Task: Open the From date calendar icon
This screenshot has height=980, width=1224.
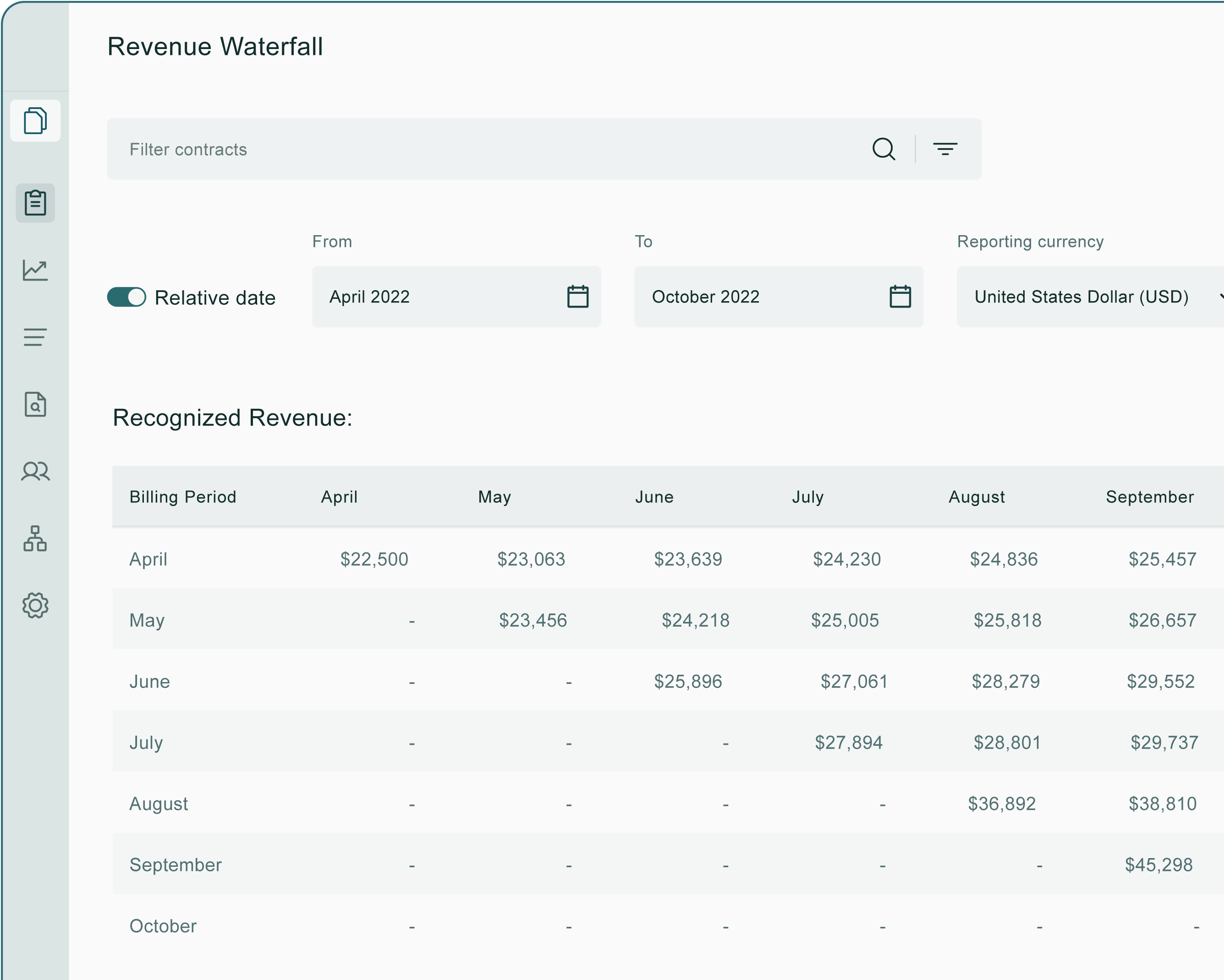Action: (578, 297)
